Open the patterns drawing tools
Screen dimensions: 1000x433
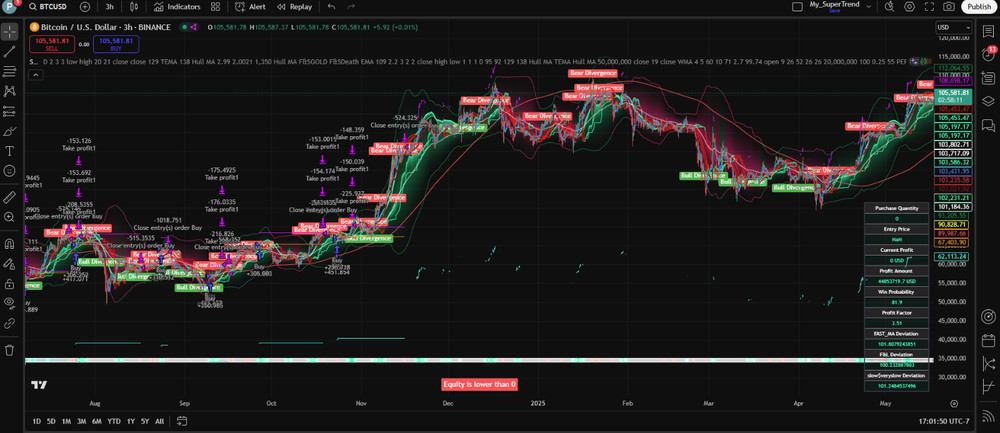click(x=10, y=91)
